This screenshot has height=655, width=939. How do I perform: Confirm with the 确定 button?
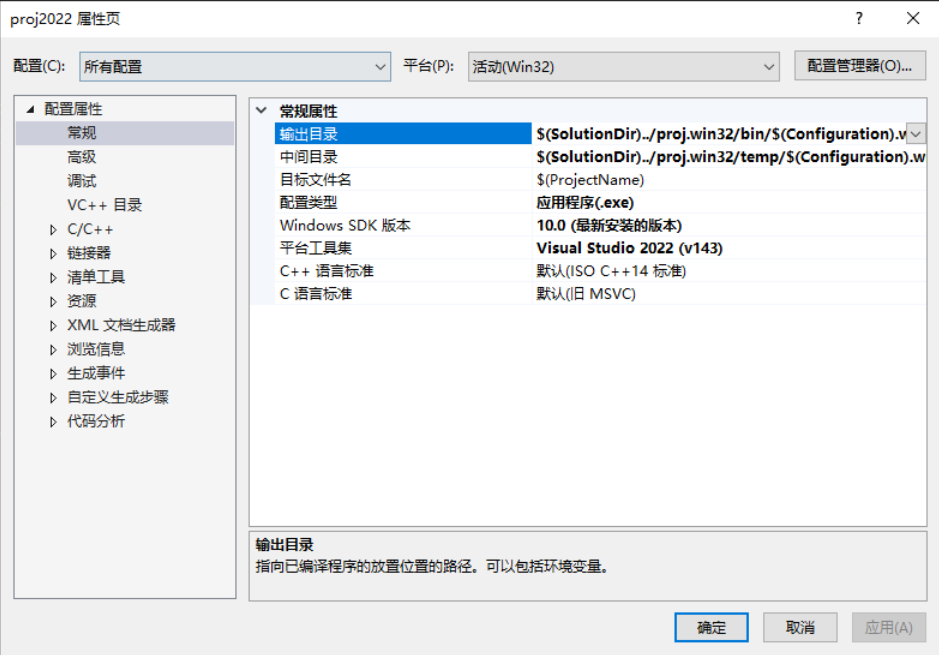pos(711,627)
